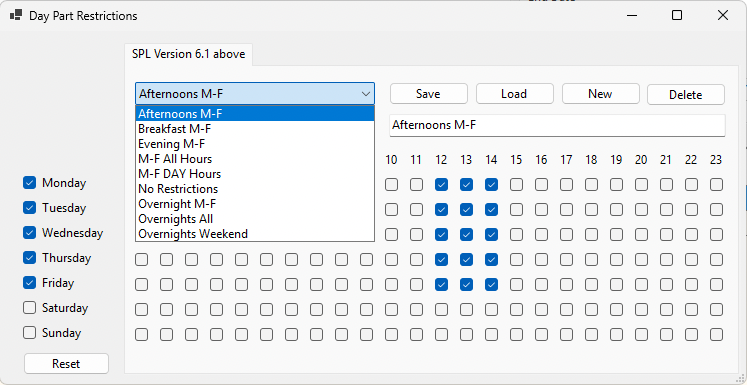Check Saturday hour 22 checkbox

pyautogui.click(x=691, y=310)
